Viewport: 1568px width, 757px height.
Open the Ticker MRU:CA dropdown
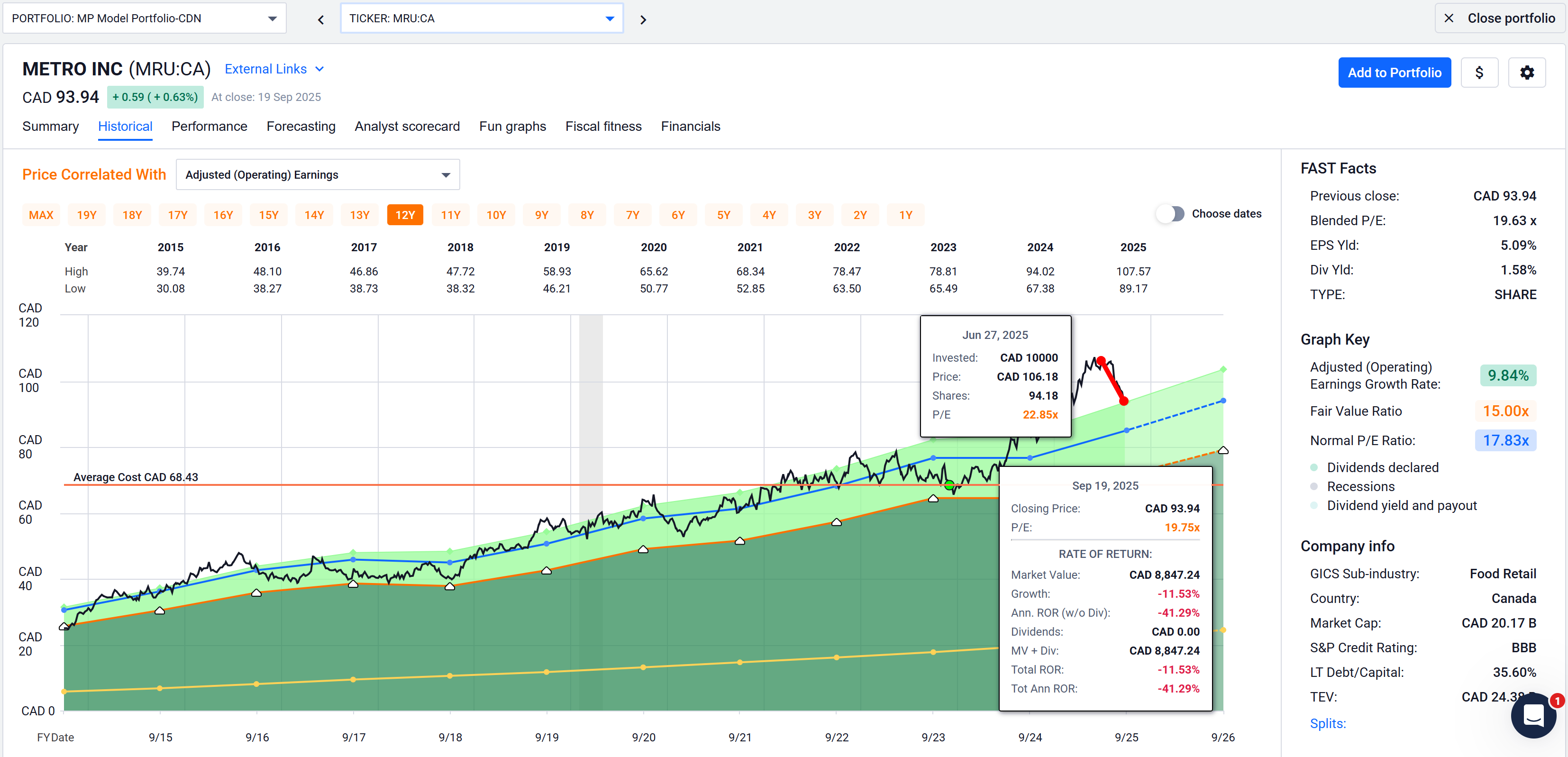pyautogui.click(x=481, y=18)
